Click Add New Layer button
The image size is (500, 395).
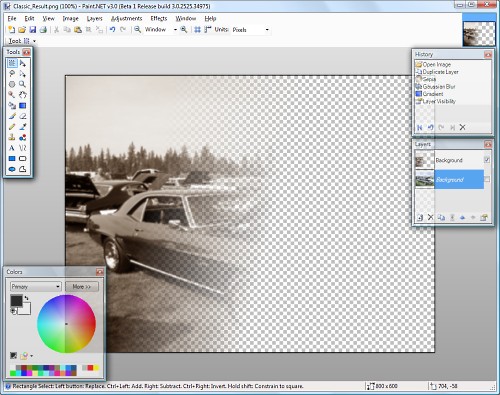point(420,218)
